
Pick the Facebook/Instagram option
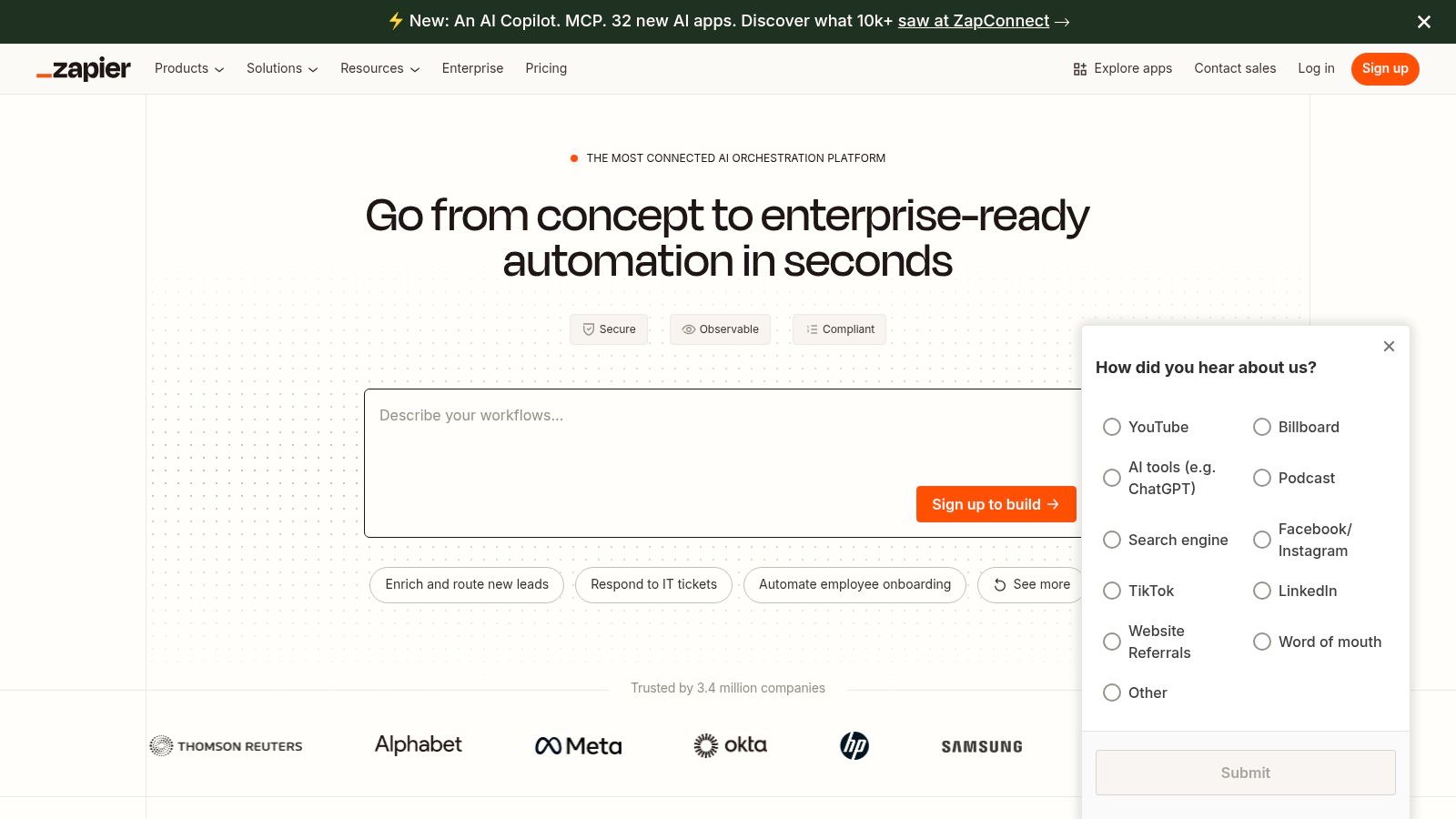1262,540
